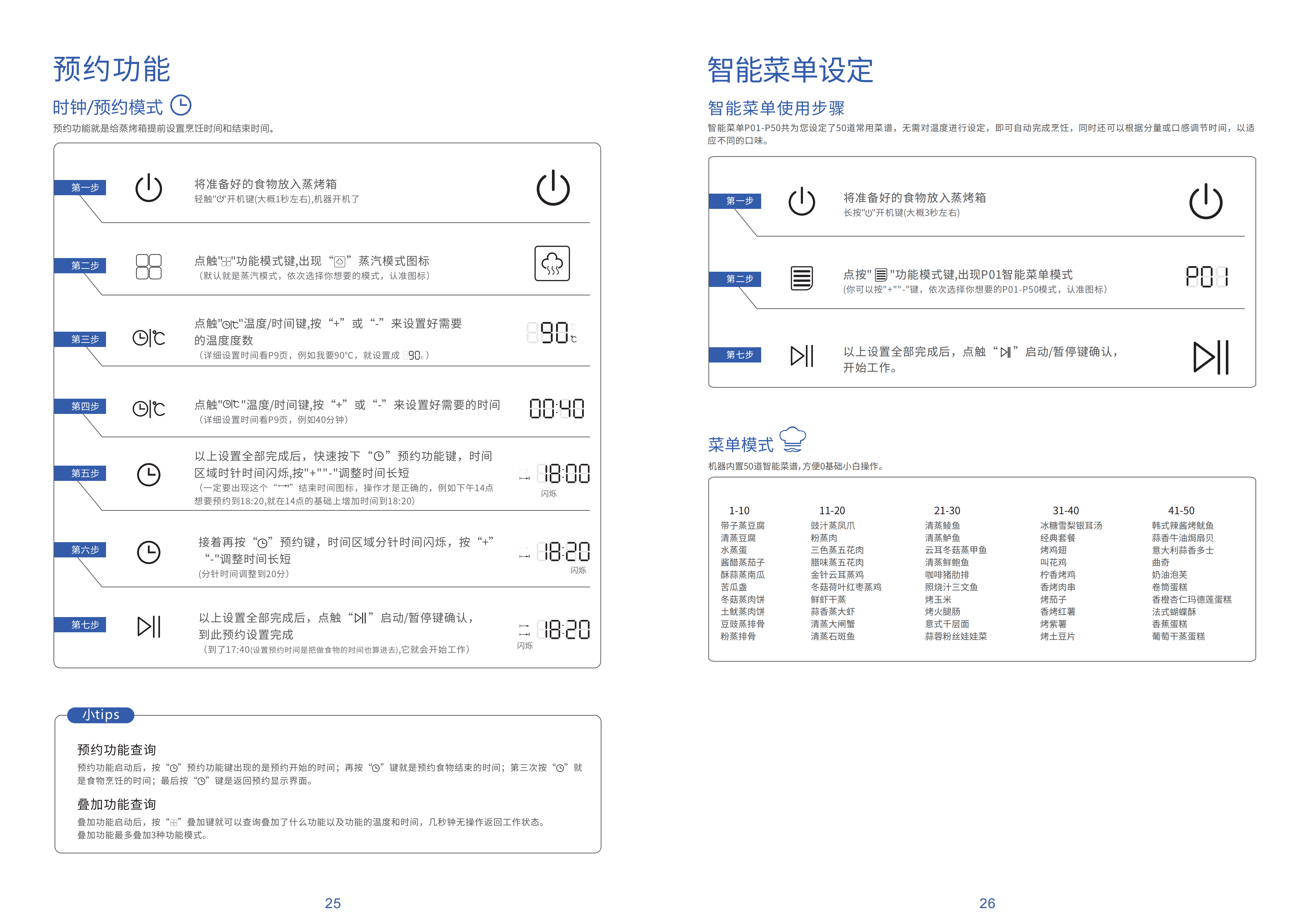Click the clock icon in 第五步 row

coord(148,474)
